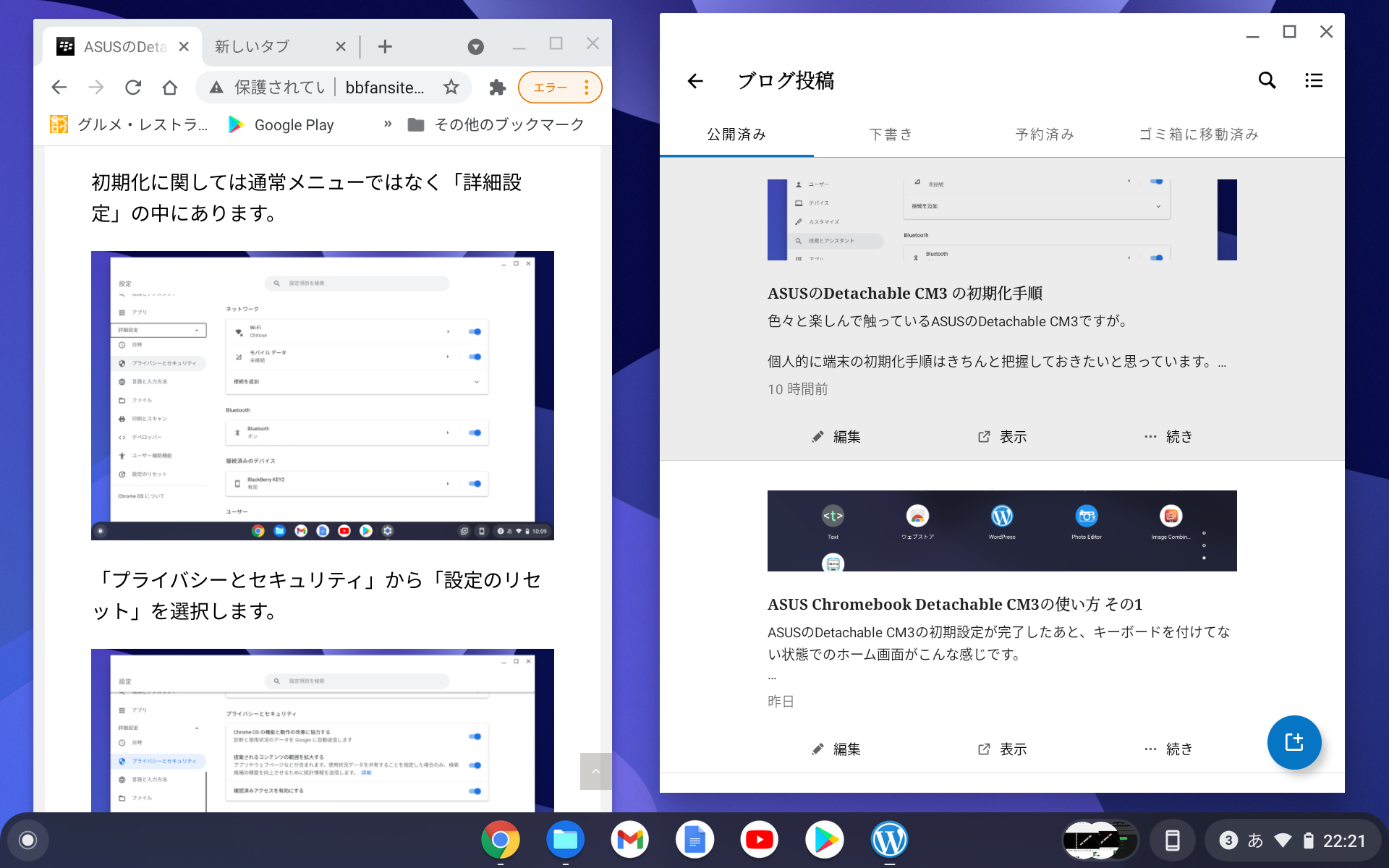Open list view icon in WordPress
Screen dimensions: 1389x868
click(1314, 80)
